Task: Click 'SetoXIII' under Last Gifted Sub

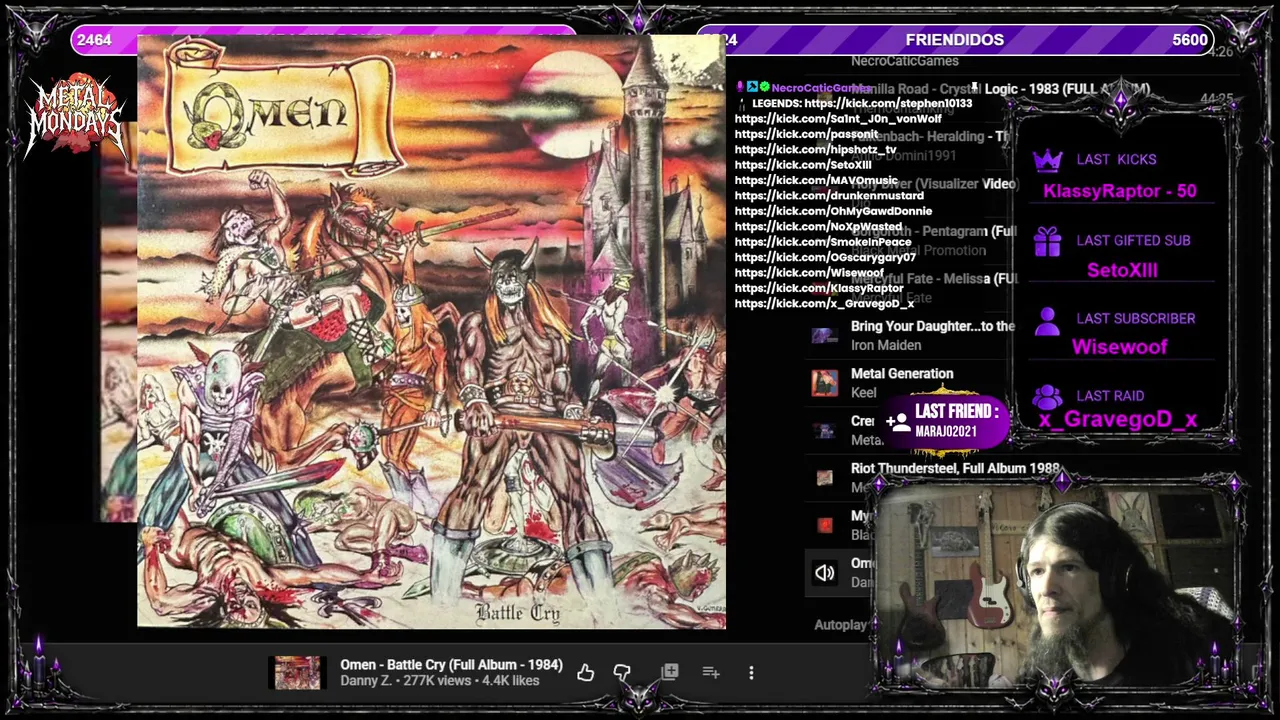Action: 1122,270
